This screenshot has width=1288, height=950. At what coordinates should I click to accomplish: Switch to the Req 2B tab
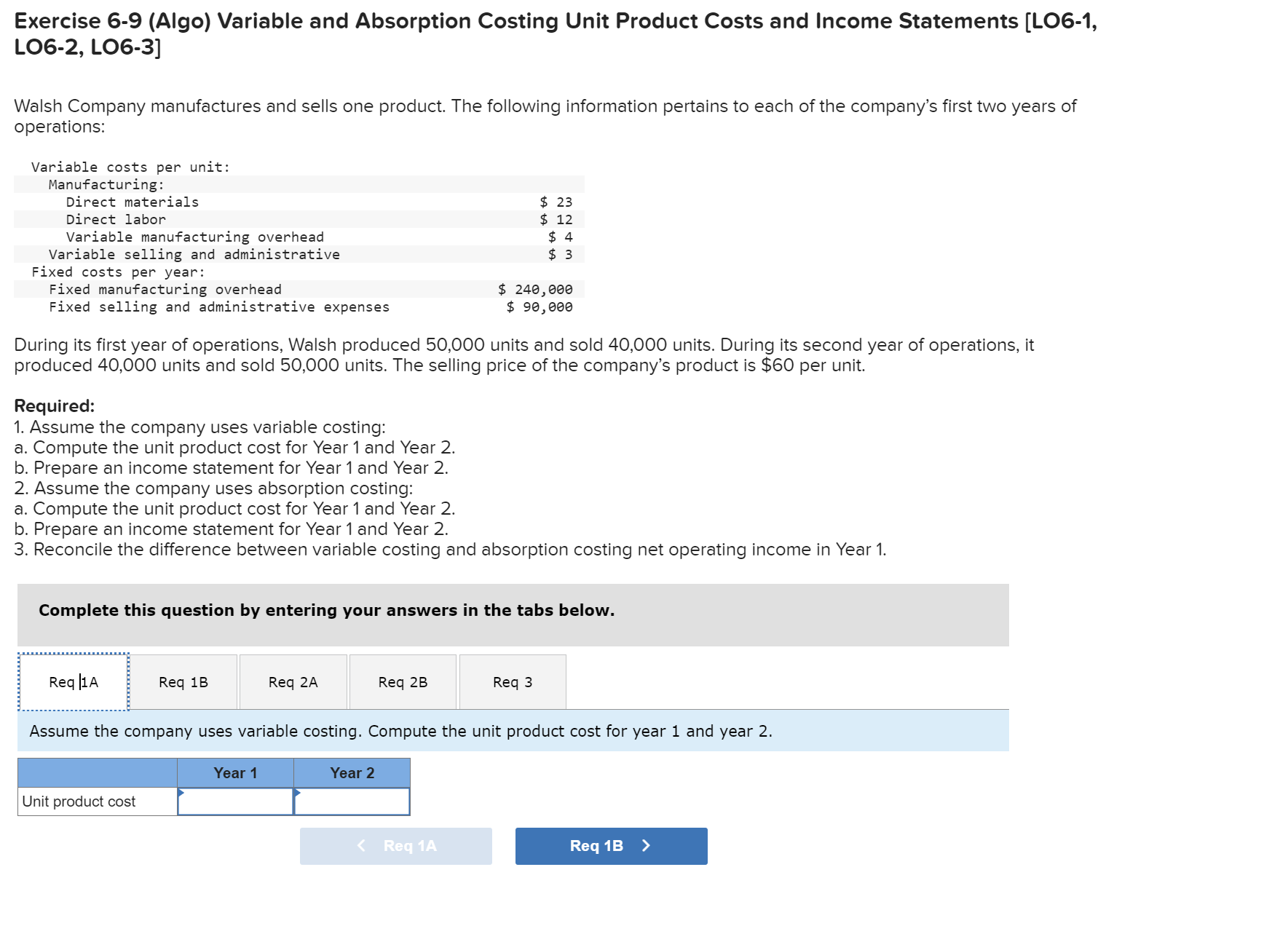(403, 682)
